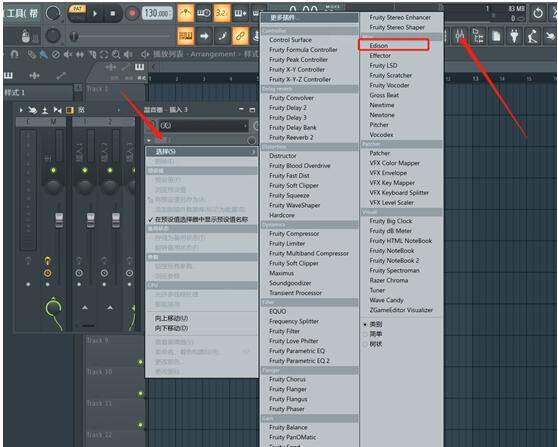Toggle the auto-scroll arrow icon
This screenshot has width=558, height=447.
[204, 36]
